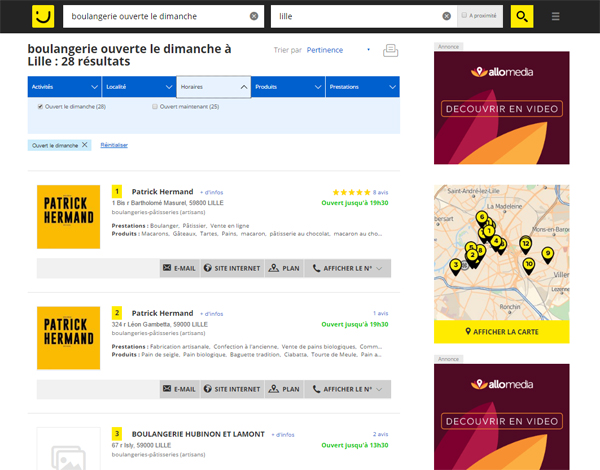Select map pin number 12

(526, 245)
